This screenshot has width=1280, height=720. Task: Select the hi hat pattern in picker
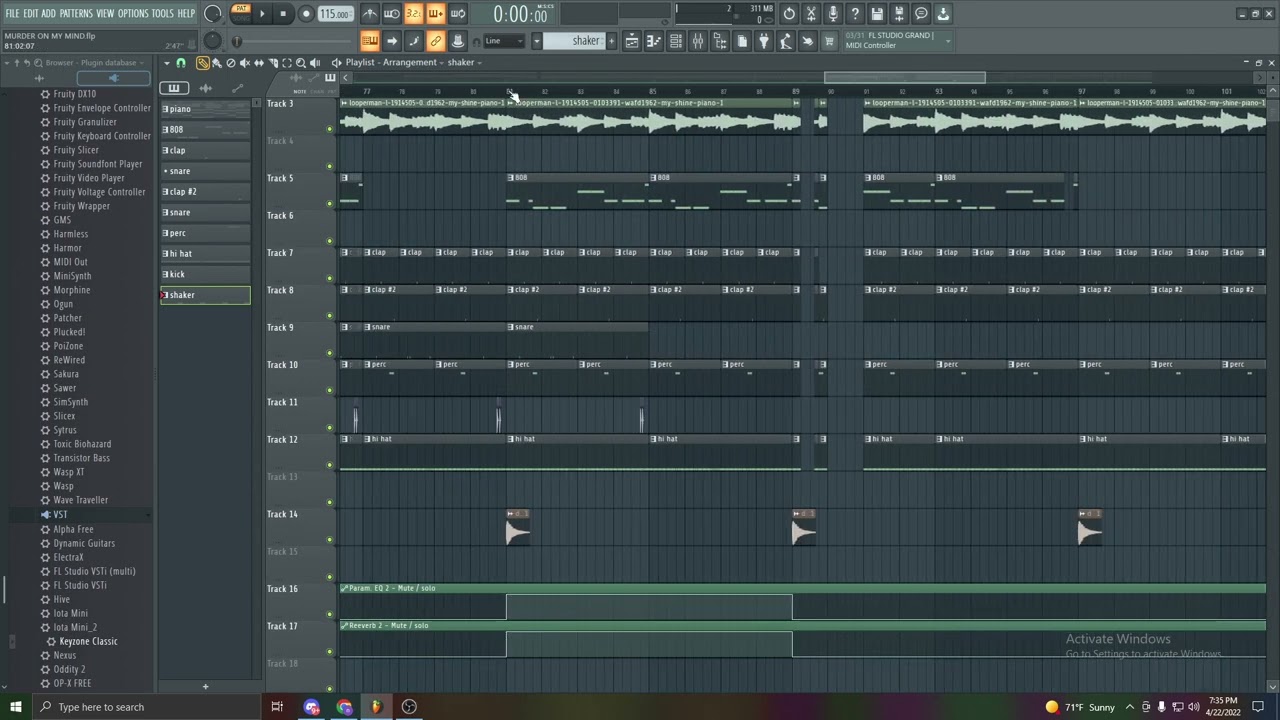pyautogui.click(x=205, y=254)
